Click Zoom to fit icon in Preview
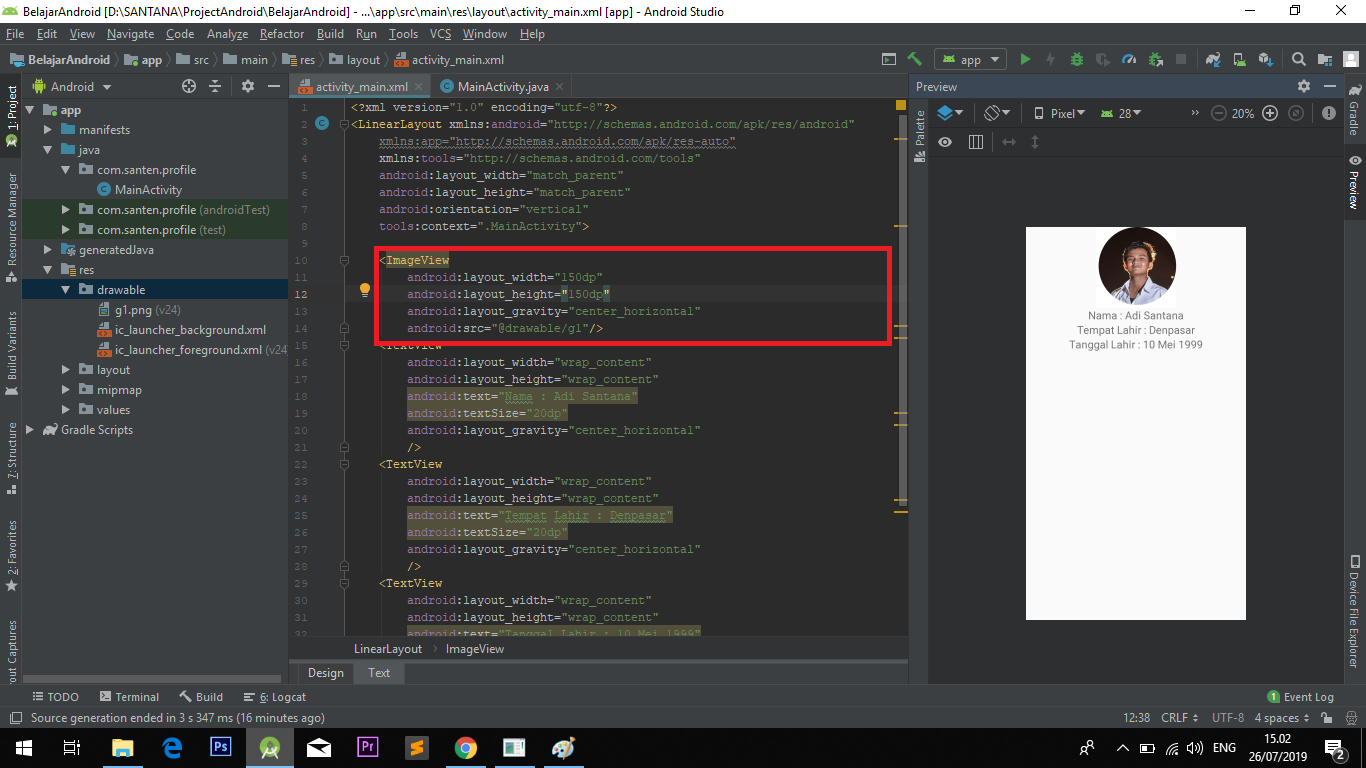This screenshot has height=768, width=1366. pyautogui.click(x=1297, y=113)
